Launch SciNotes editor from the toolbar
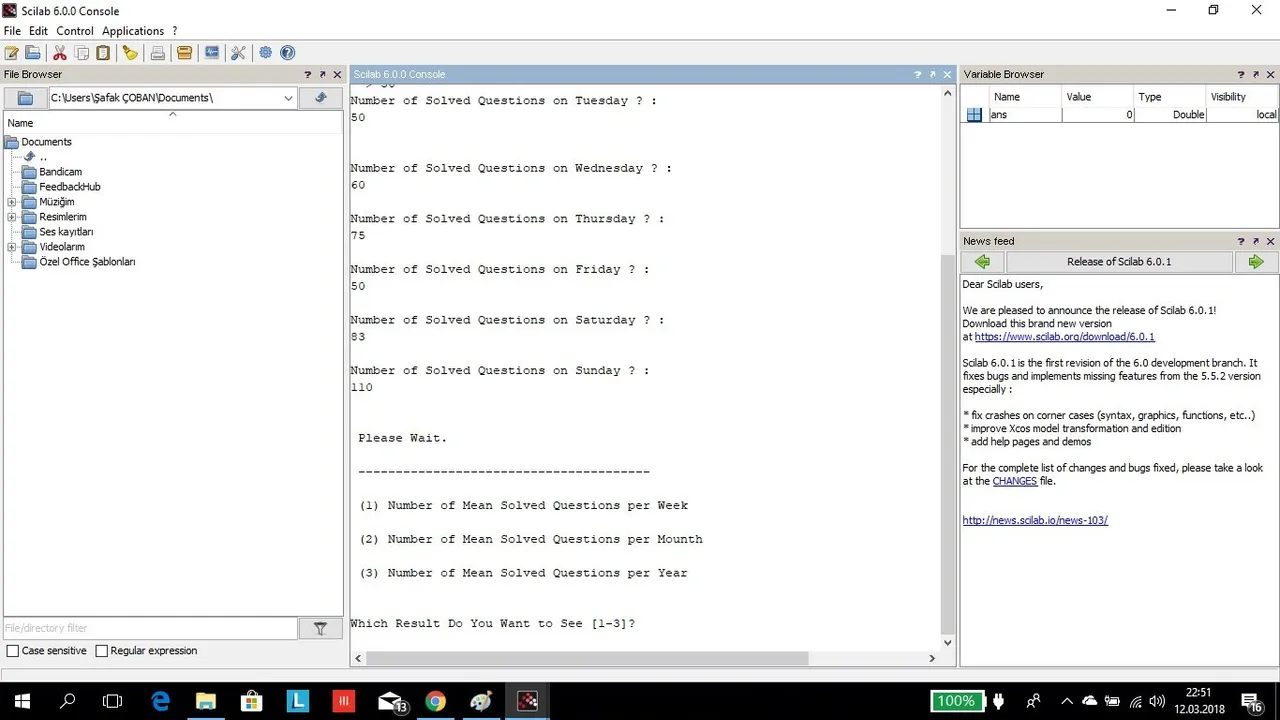1280x720 pixels. tap(12, 53)
